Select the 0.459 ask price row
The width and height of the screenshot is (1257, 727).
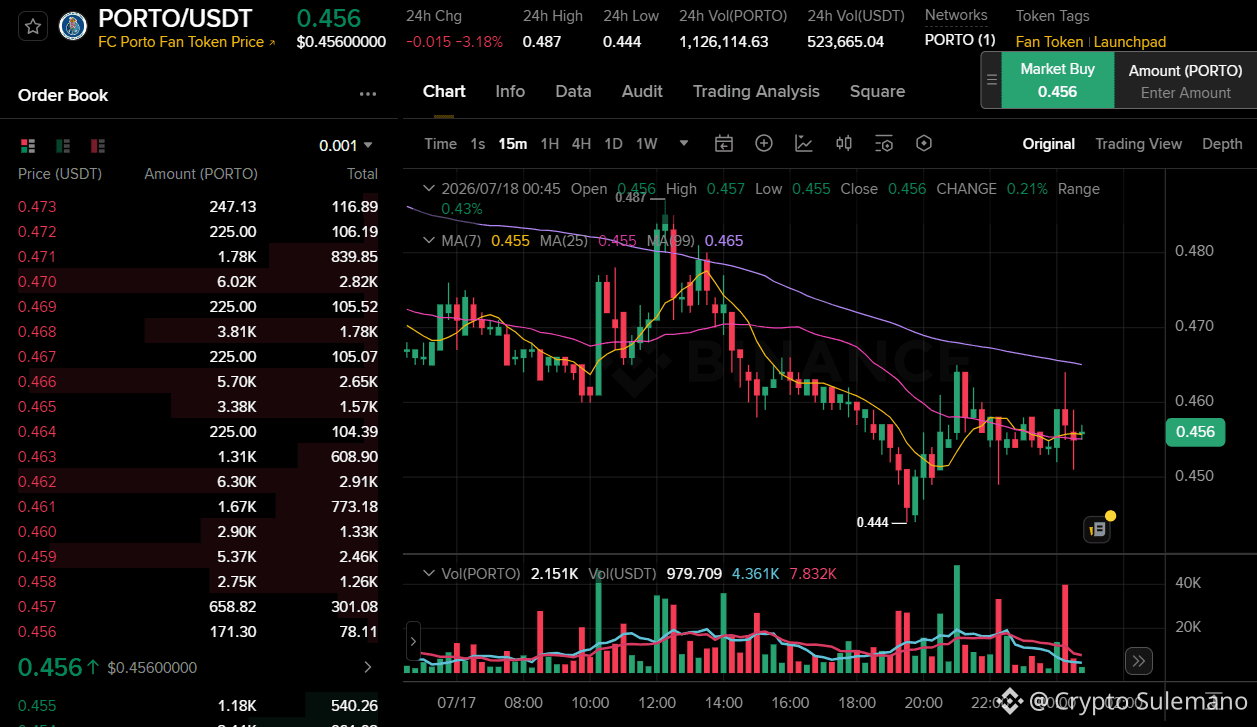(x=198, y=557)
